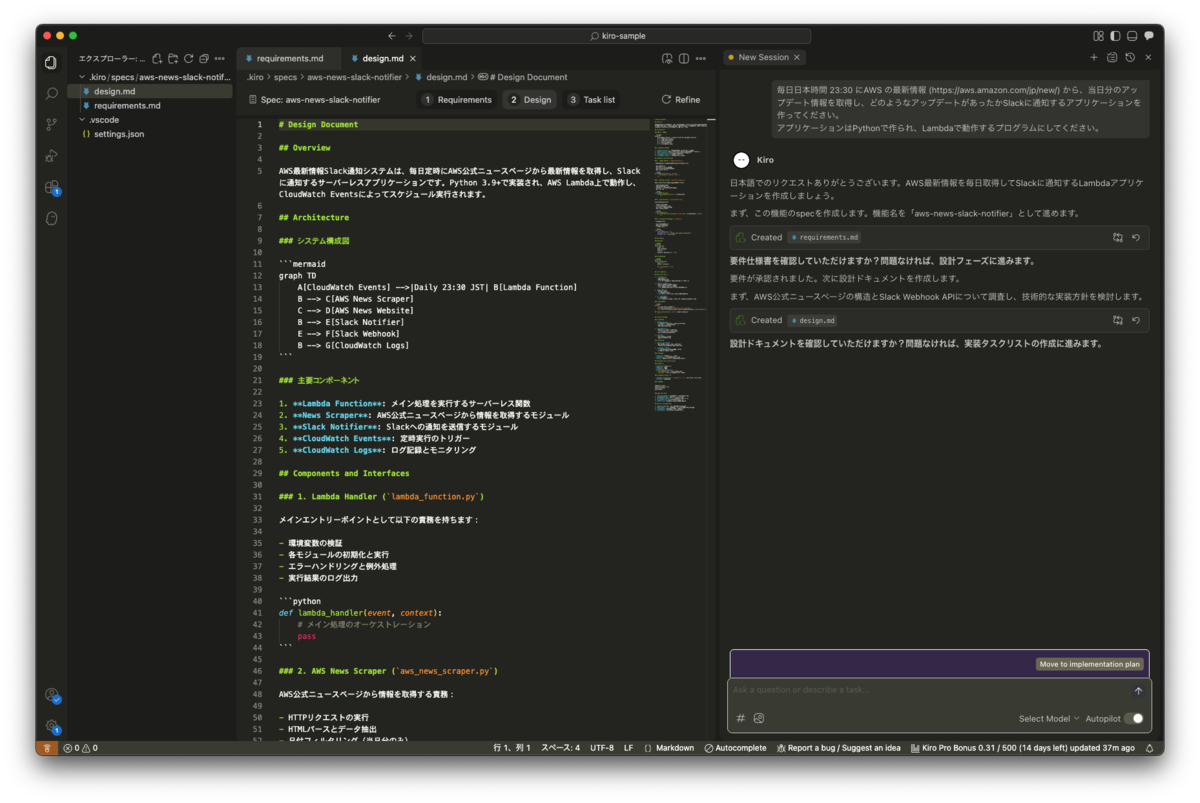
Task: Go to the Design spec step
Action: tap(529, 100)
